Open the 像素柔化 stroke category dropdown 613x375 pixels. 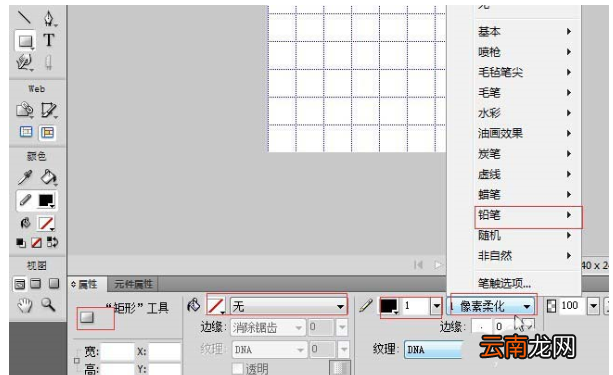492,306
